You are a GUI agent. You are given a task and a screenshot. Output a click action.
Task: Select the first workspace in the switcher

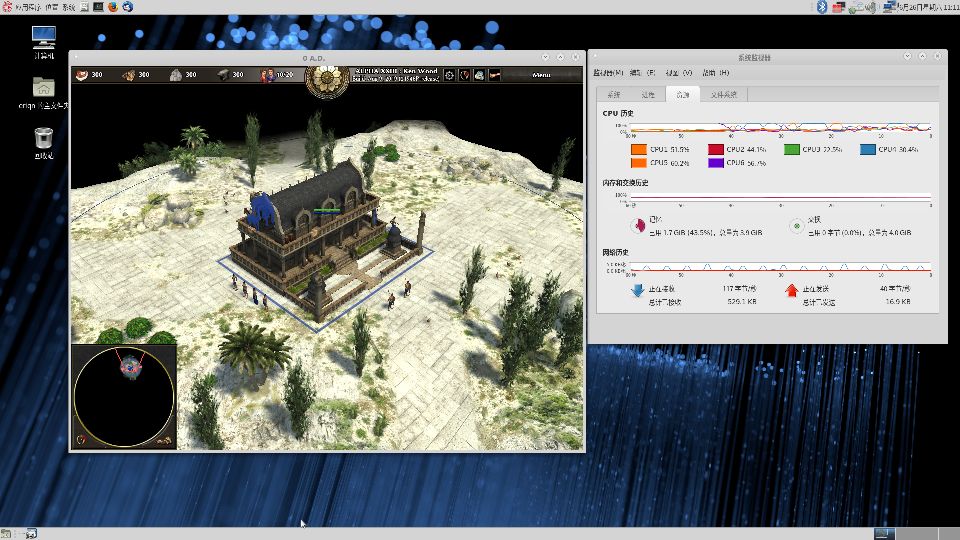[884, 534]
